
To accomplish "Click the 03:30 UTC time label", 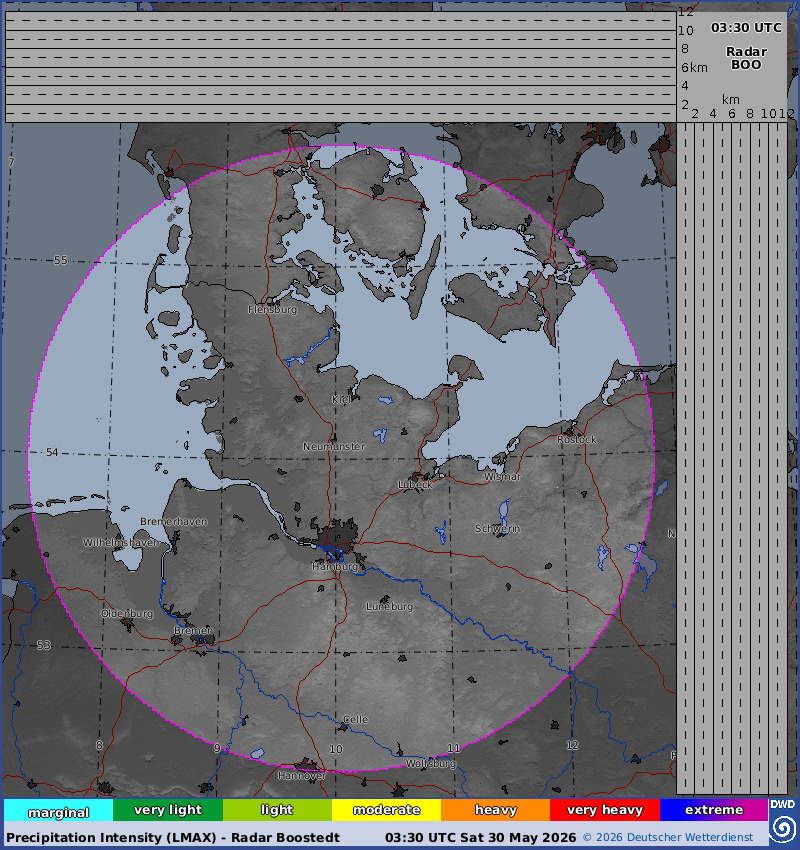I will (x=746, y=28).
